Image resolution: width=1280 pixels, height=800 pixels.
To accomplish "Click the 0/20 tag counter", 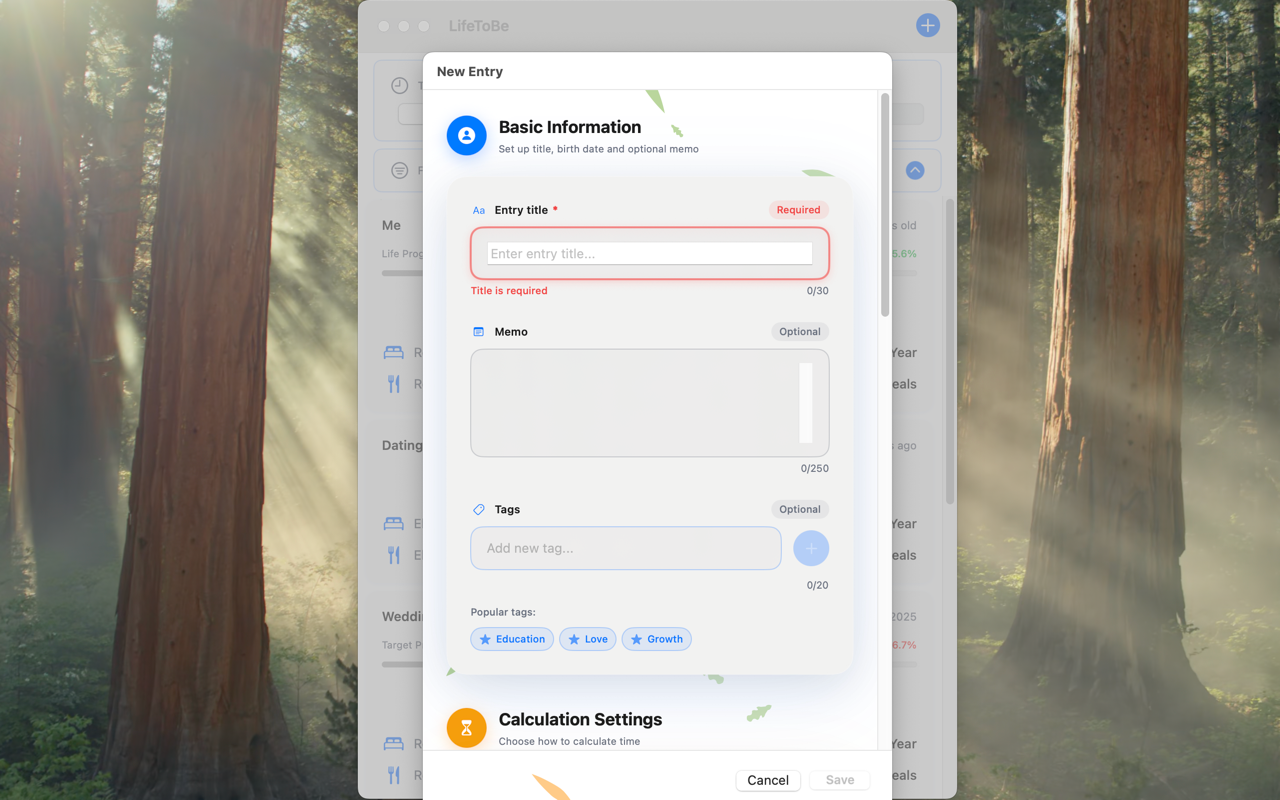I will pos(818,586).
